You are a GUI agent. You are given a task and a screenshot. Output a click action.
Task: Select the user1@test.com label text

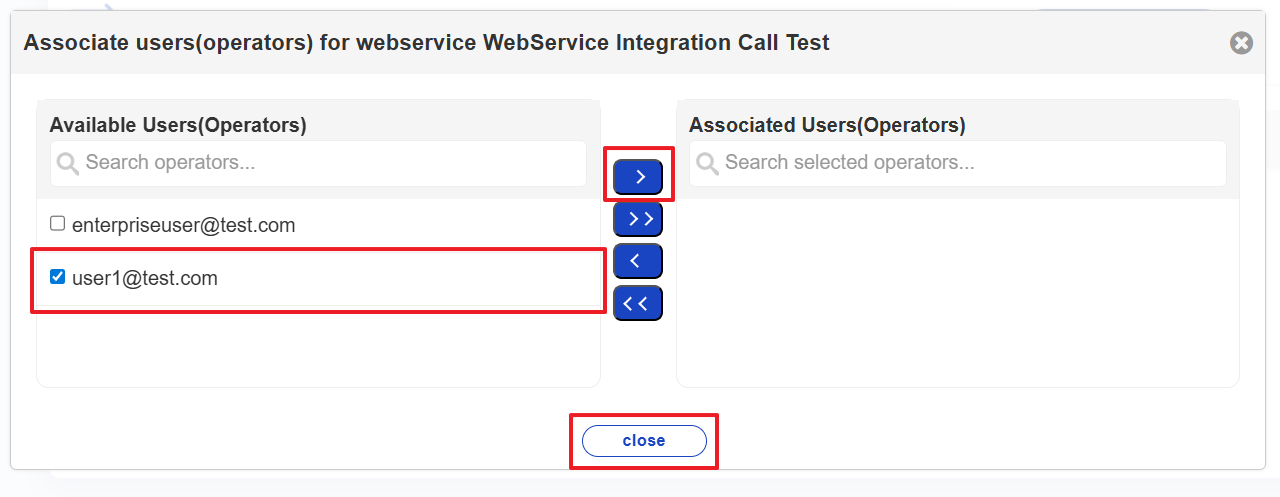click(145, 278)
